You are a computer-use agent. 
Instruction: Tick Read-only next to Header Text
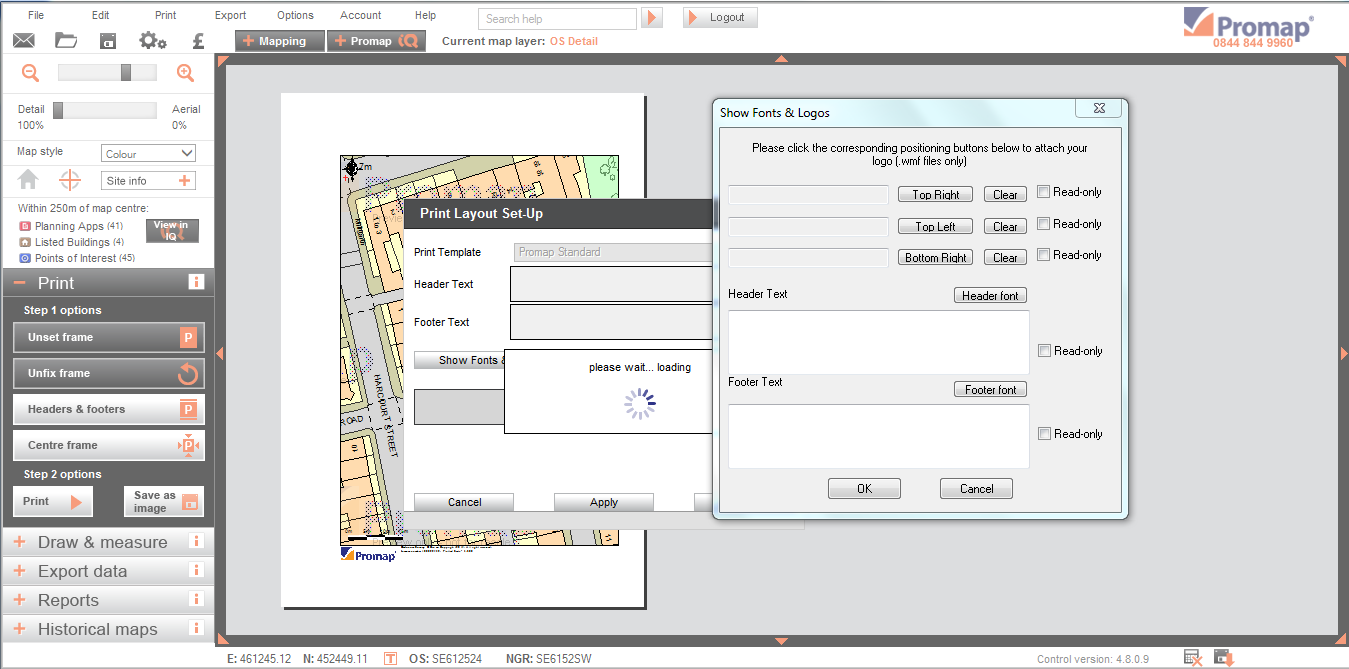coord(1045,350)
